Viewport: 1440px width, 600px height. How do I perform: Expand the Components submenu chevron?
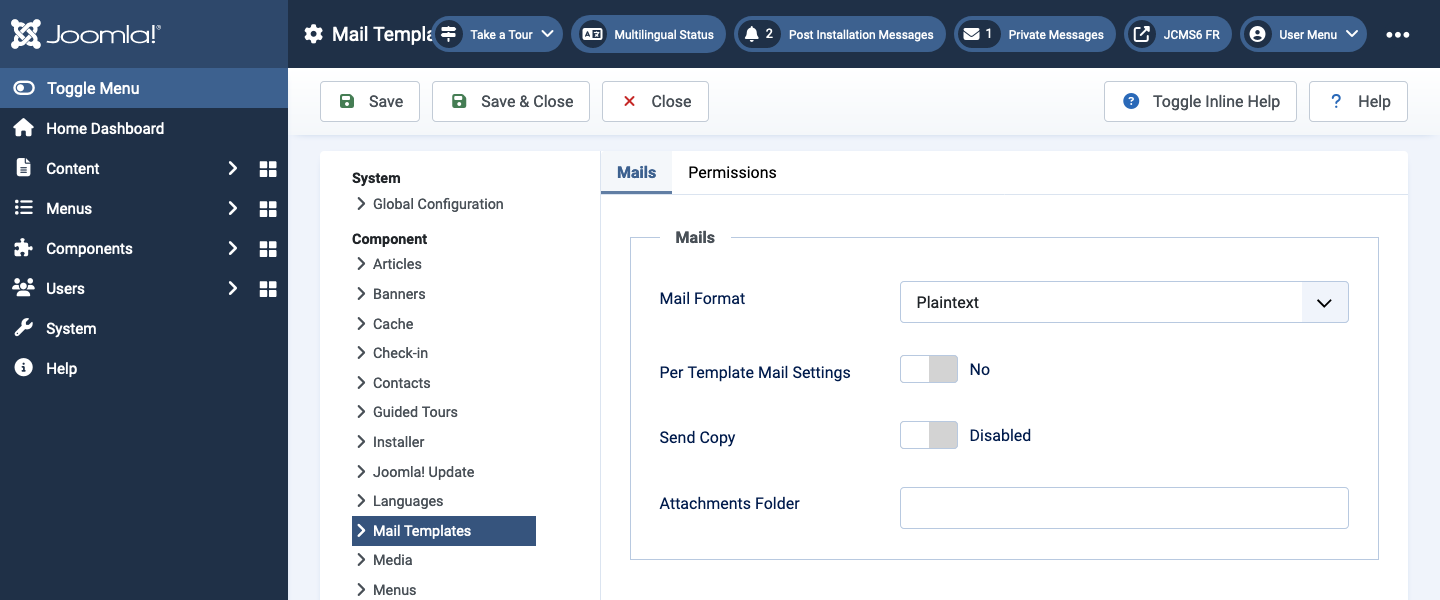[x=232, y=248]
